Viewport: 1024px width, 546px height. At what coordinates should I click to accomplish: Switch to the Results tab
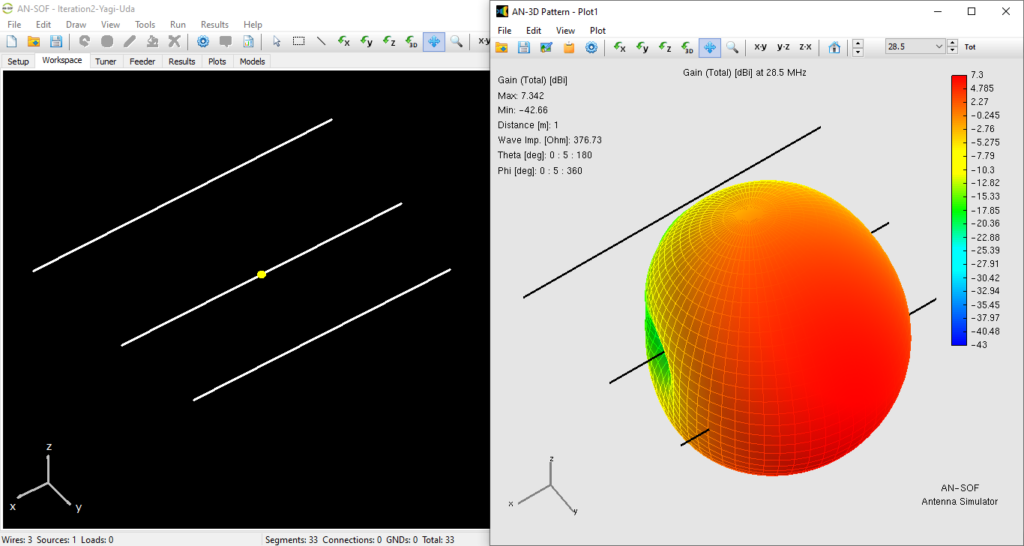point(182,61)
